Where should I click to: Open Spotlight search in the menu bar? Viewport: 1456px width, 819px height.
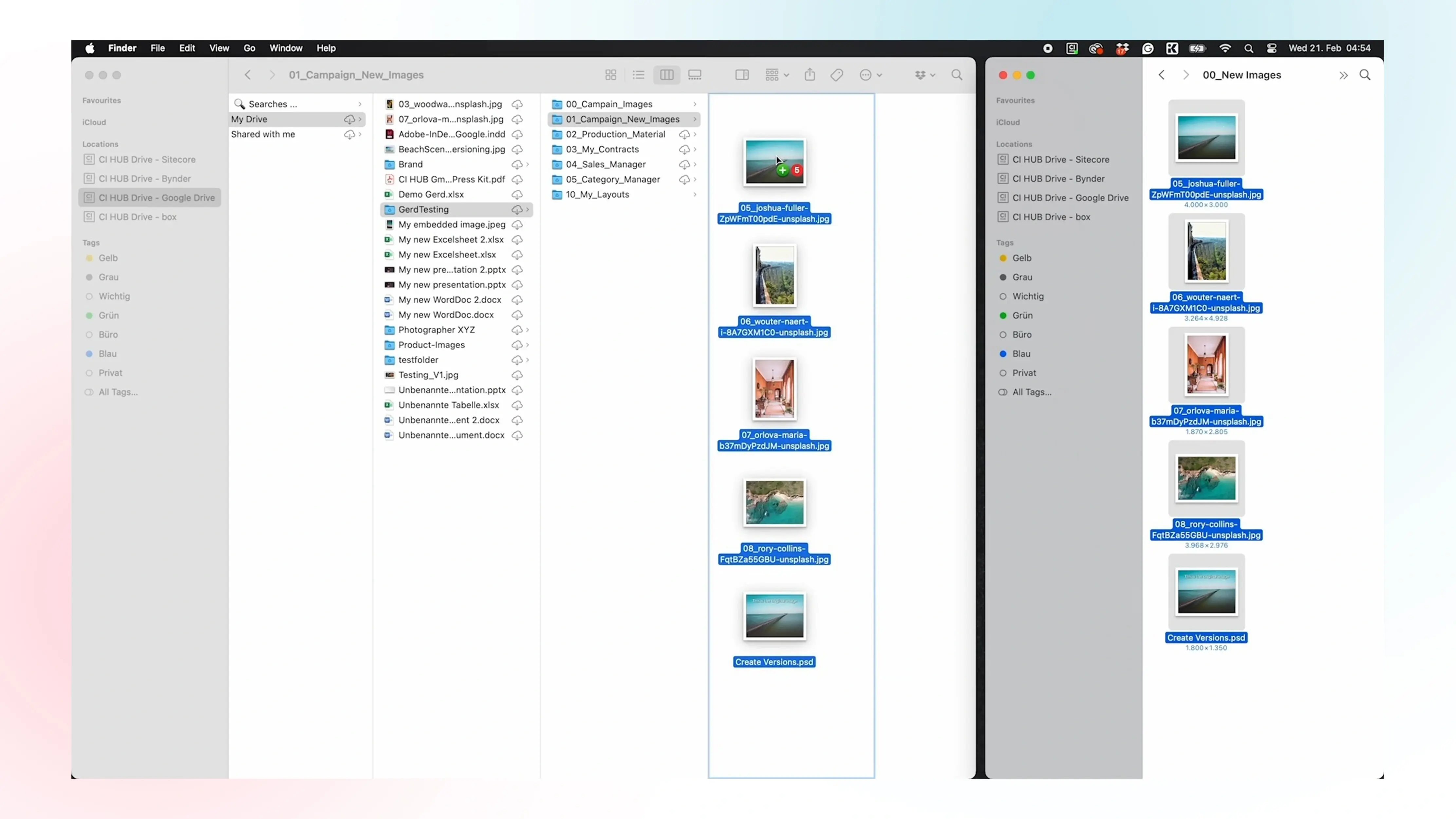pos(1249,48)
